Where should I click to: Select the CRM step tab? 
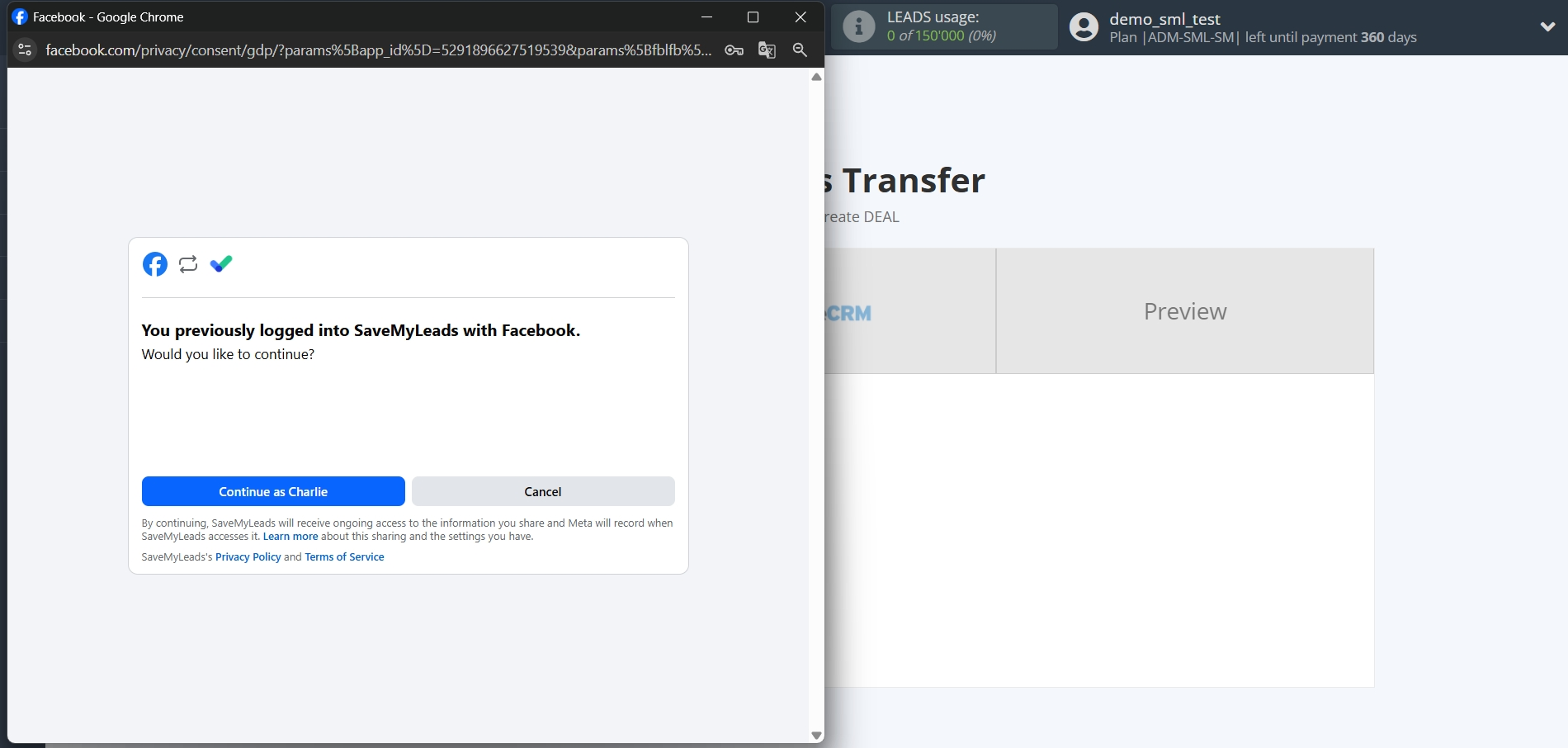tap(908, 312)
